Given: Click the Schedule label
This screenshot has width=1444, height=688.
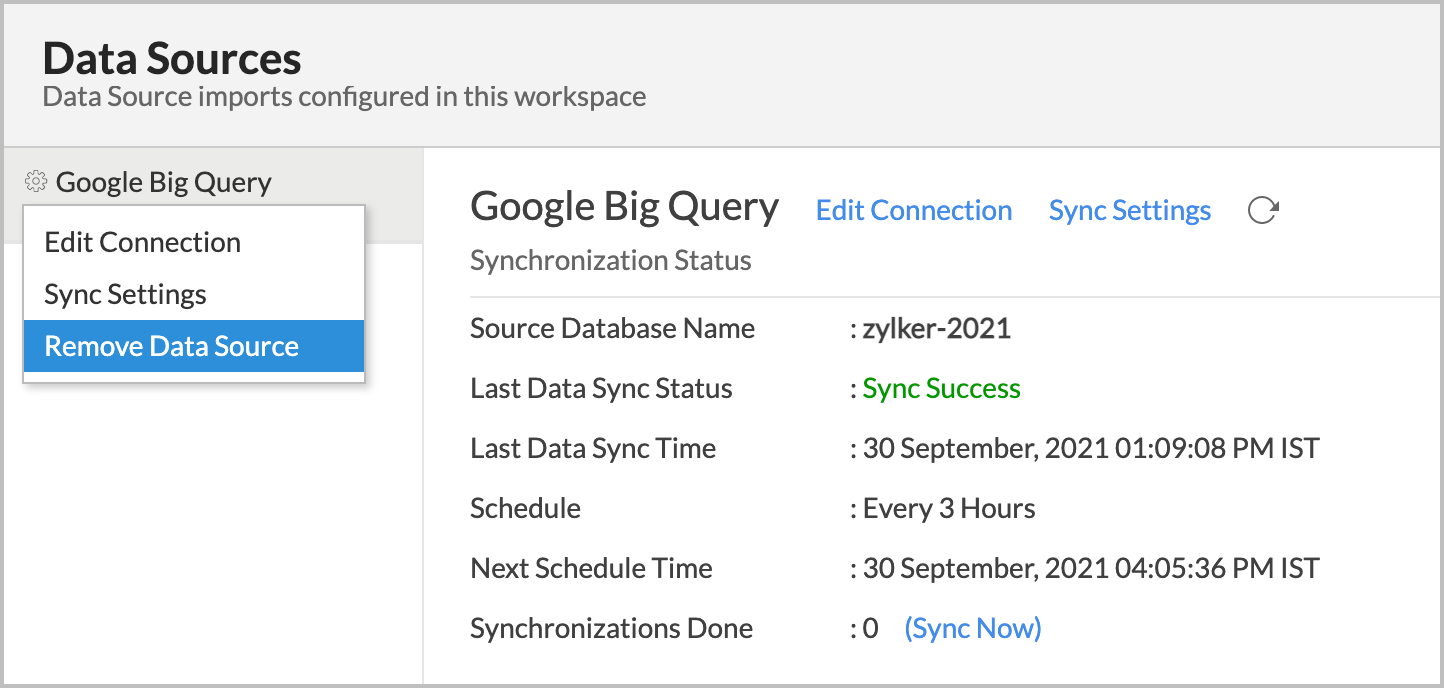Looking at the screenshot, I should point(525,508).
